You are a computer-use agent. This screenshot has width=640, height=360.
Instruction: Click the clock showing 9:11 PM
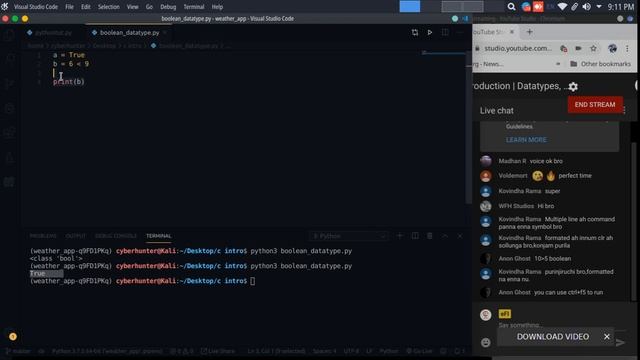click(621, 7)
